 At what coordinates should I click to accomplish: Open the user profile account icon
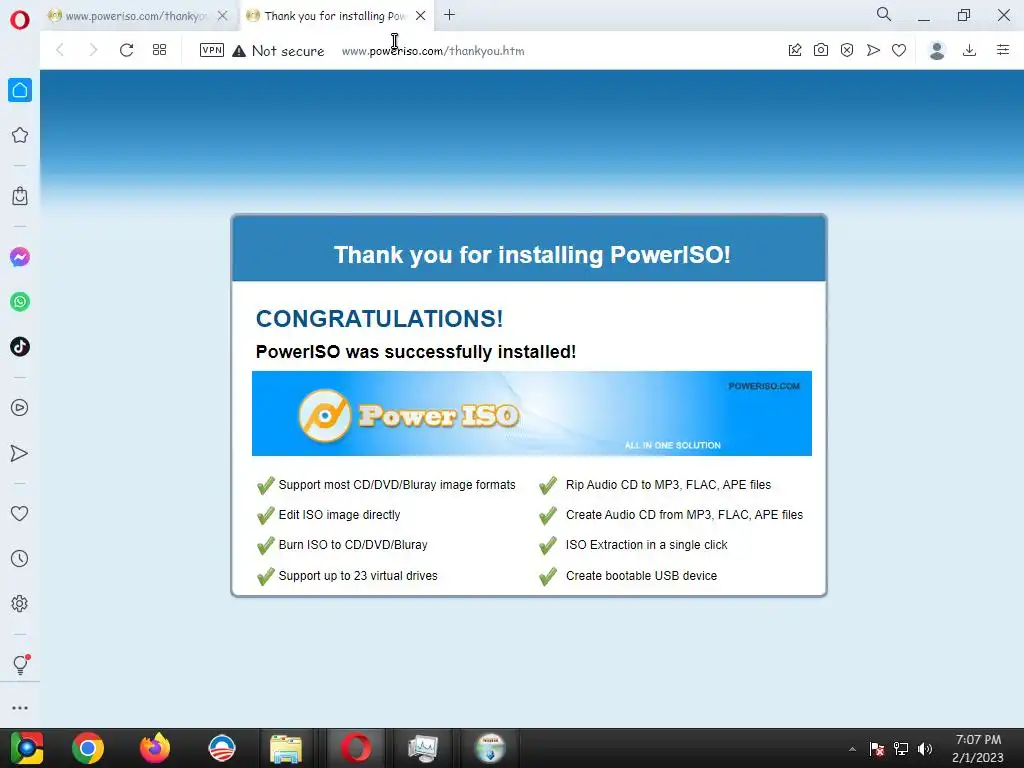[937, 50]
